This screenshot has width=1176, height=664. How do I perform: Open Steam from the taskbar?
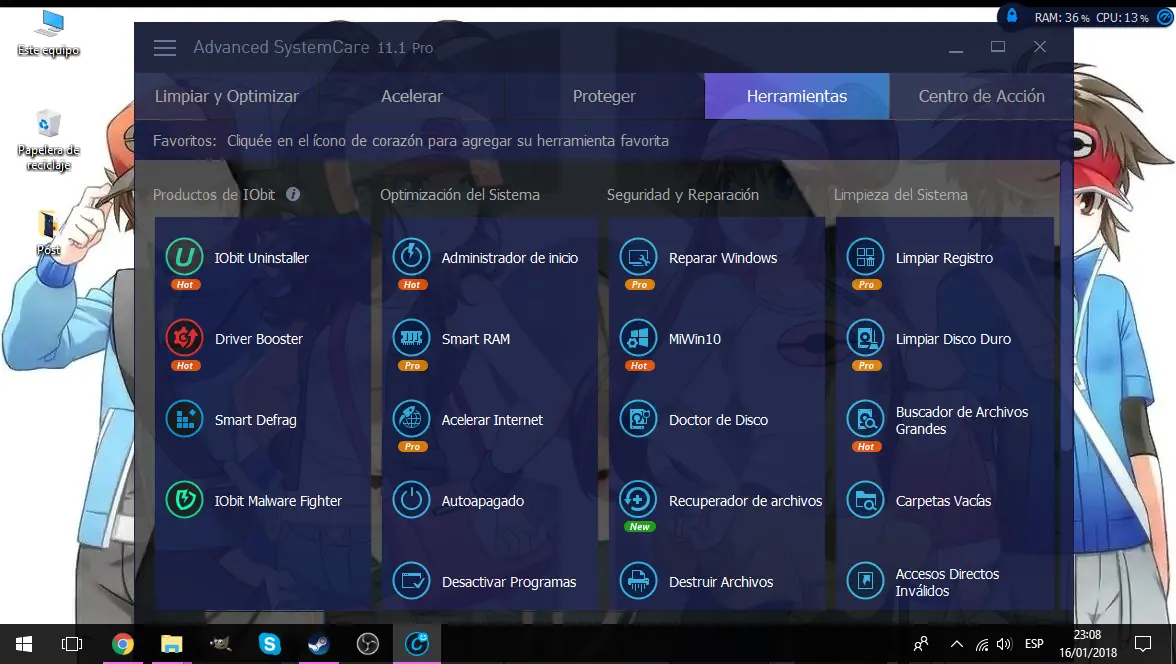319,644
